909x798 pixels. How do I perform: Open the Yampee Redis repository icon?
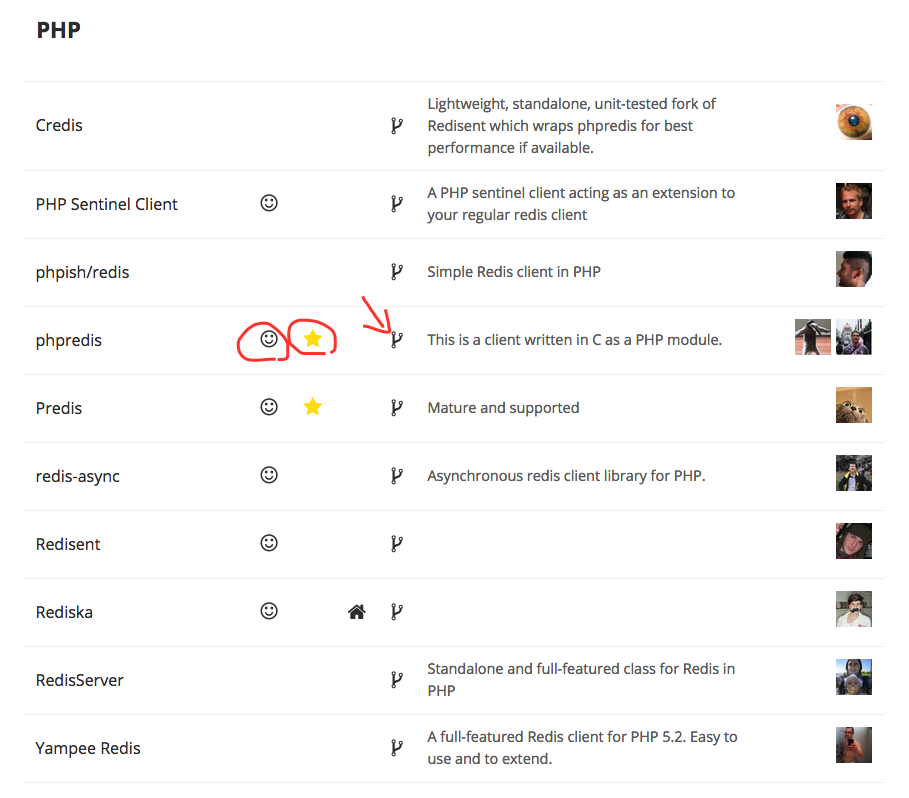point(397,748)
